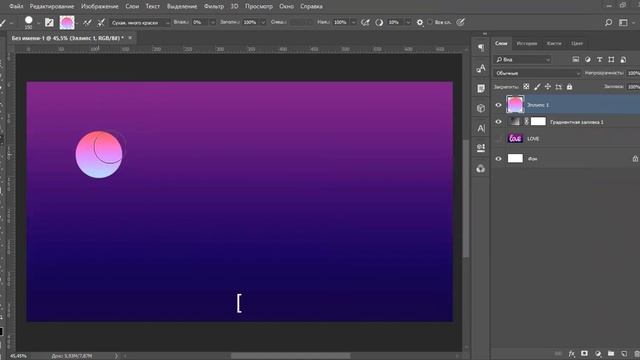Check the sample all layers checkbox
640x360 pixels.
(430, 22)
